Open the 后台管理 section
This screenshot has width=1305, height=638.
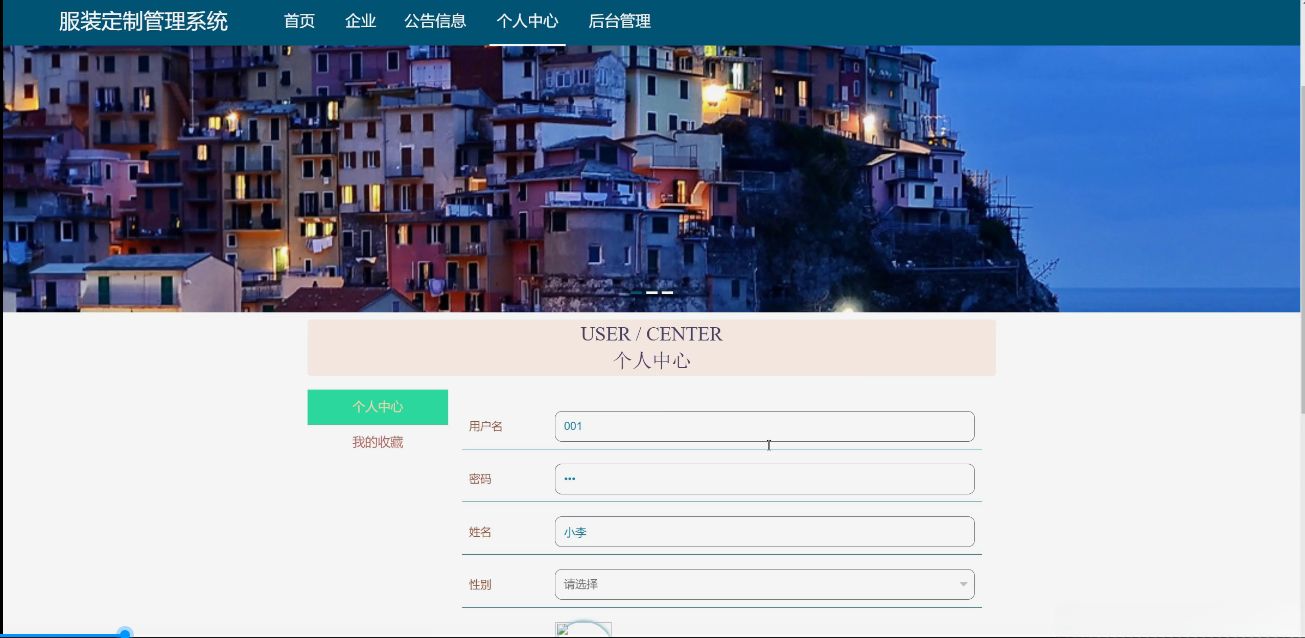[x=621, y=20]
